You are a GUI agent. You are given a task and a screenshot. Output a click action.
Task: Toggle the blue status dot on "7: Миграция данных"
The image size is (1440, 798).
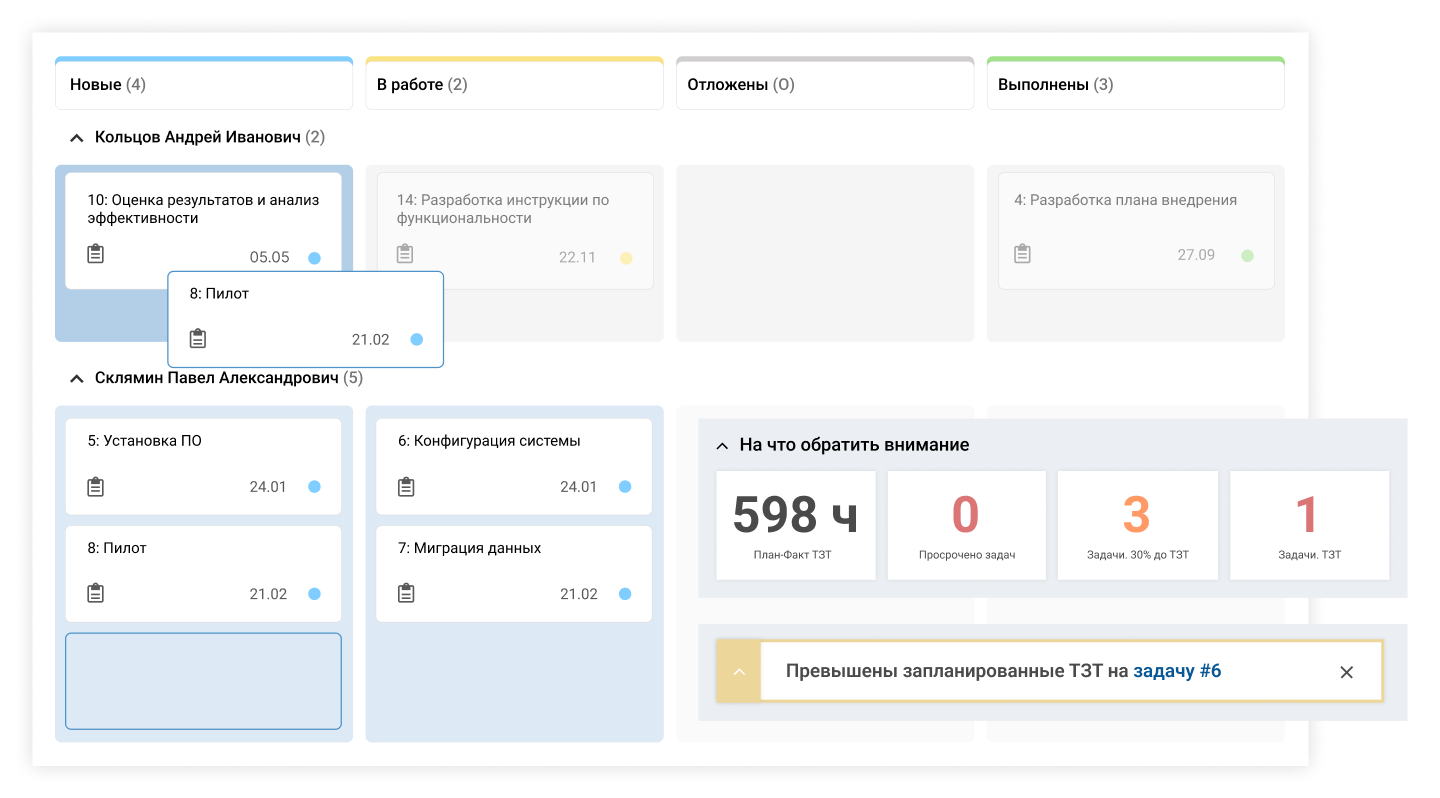[x=626, y=593]
